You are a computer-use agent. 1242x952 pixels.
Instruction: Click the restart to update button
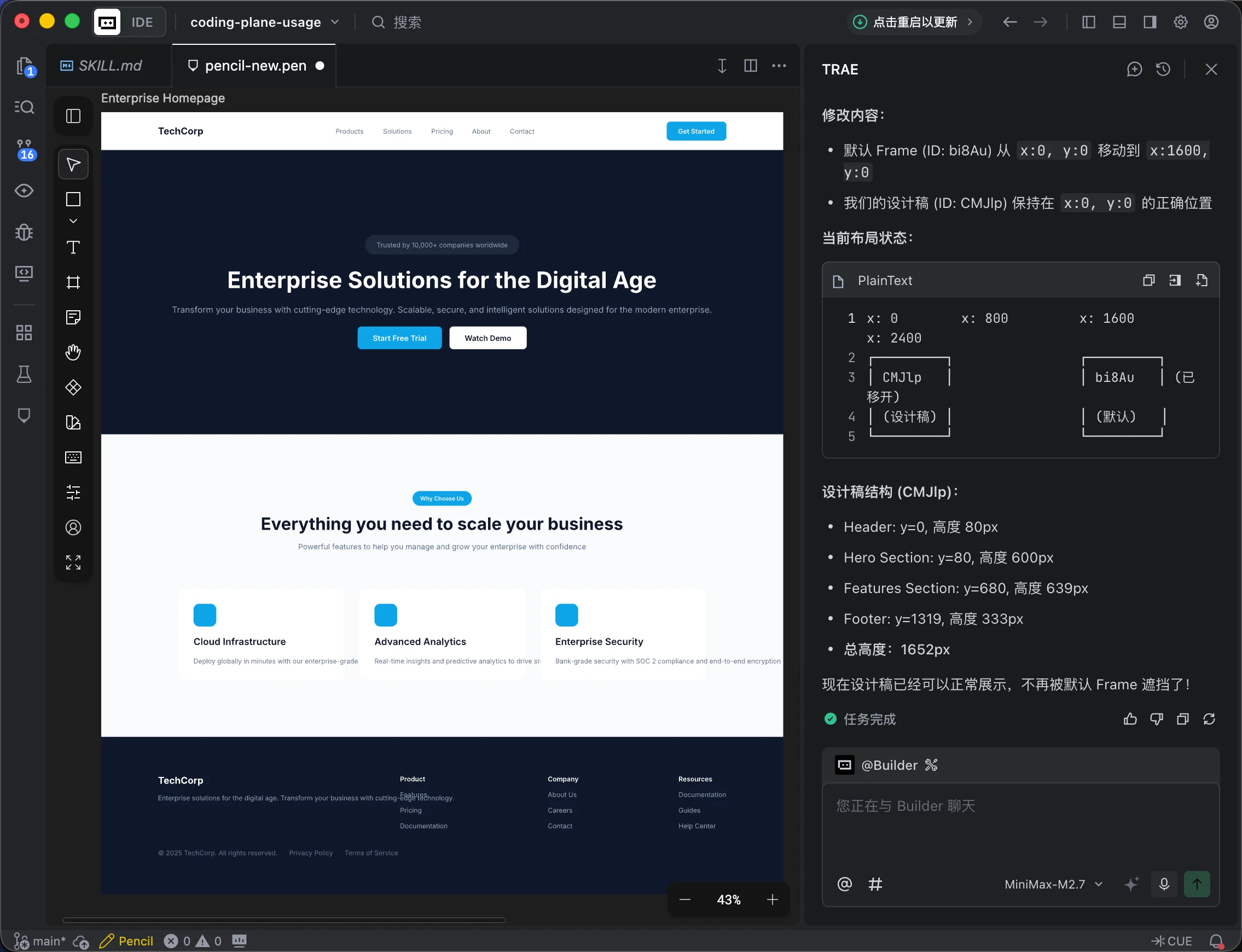[x=914, y=22]
